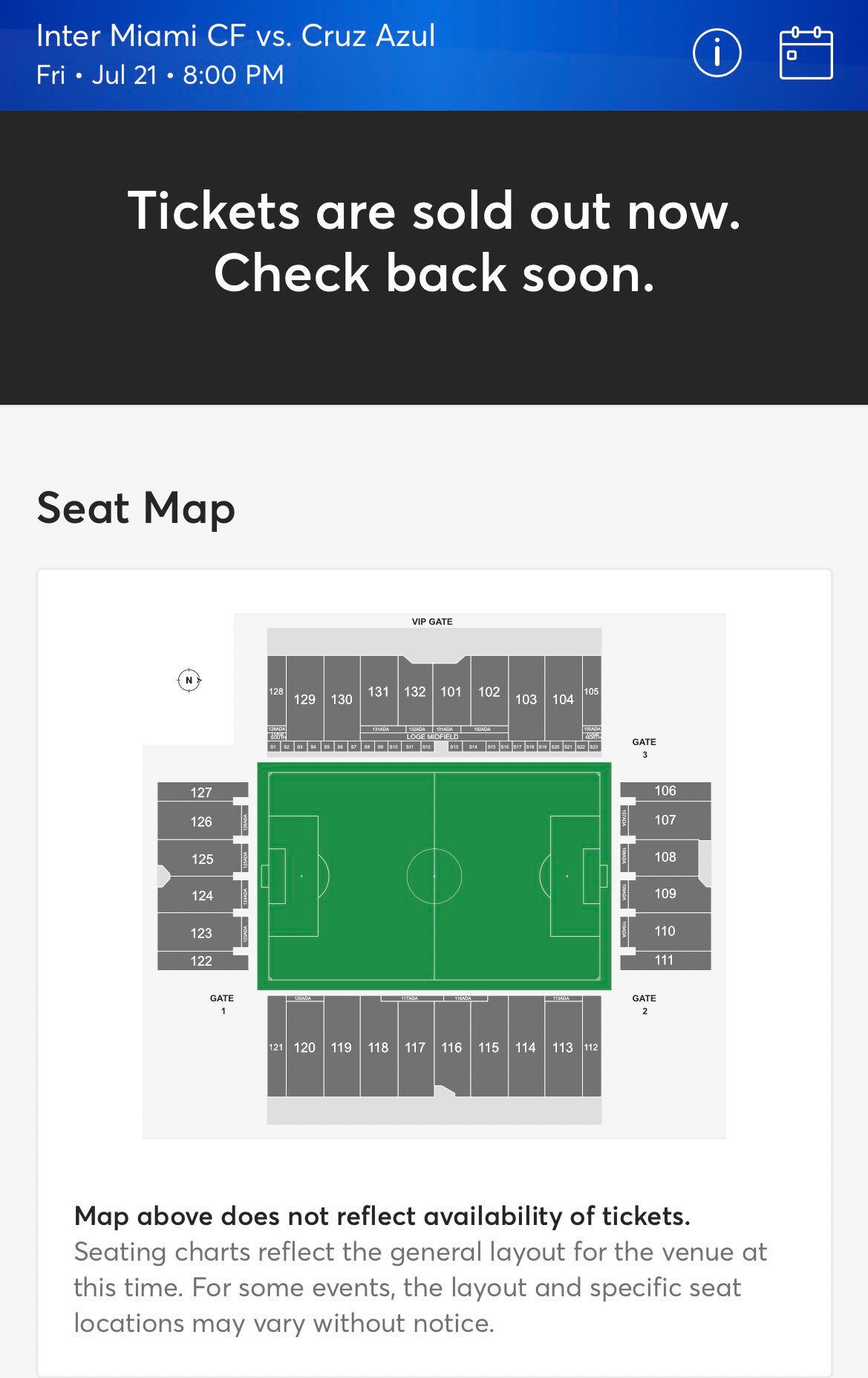Pick section 104 in the north stand
The width and height of the screenshot is (868, 1378).
pos(563,698)
